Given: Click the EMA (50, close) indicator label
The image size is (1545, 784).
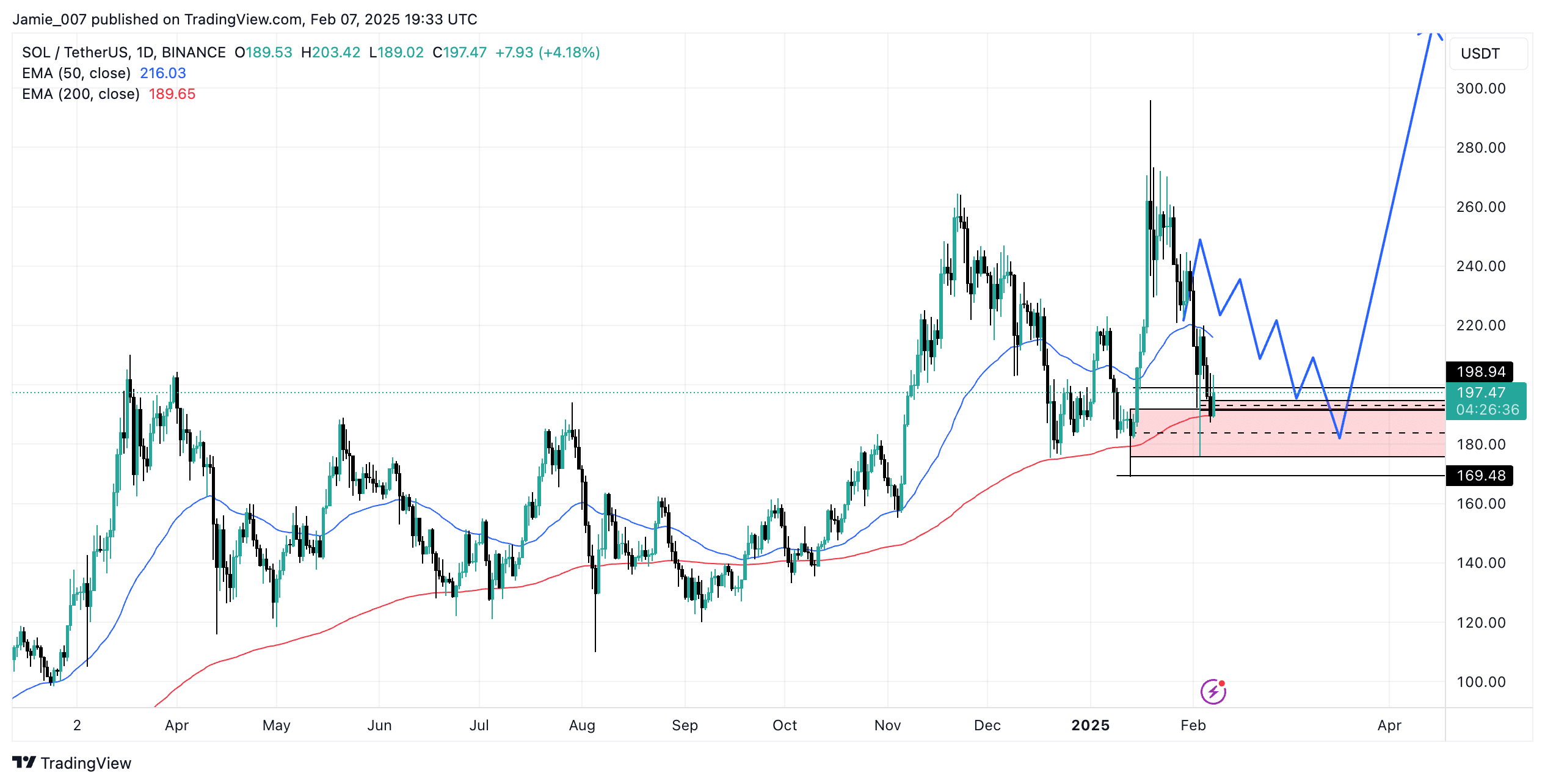Looking at the screenshot, I should 76,73.
